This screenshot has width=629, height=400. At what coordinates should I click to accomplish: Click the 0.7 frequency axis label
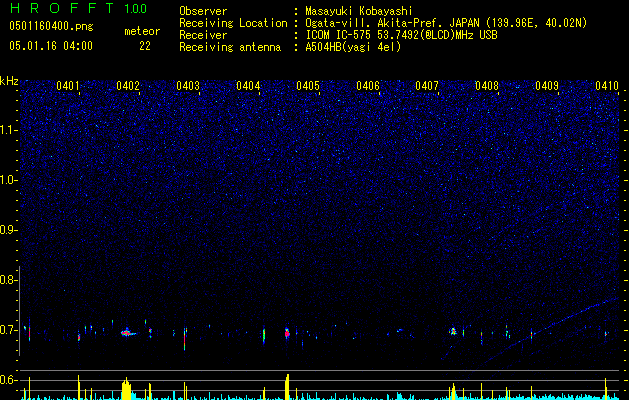[9, 330]
